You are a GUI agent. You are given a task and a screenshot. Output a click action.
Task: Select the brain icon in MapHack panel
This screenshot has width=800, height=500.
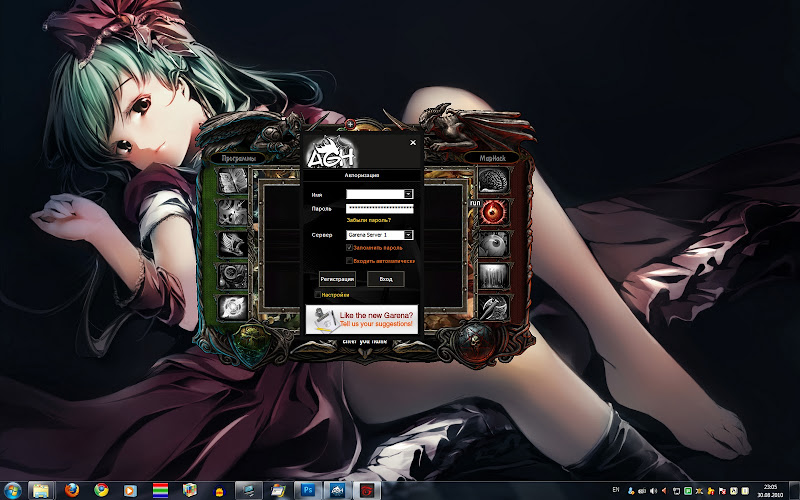point(493,181)
